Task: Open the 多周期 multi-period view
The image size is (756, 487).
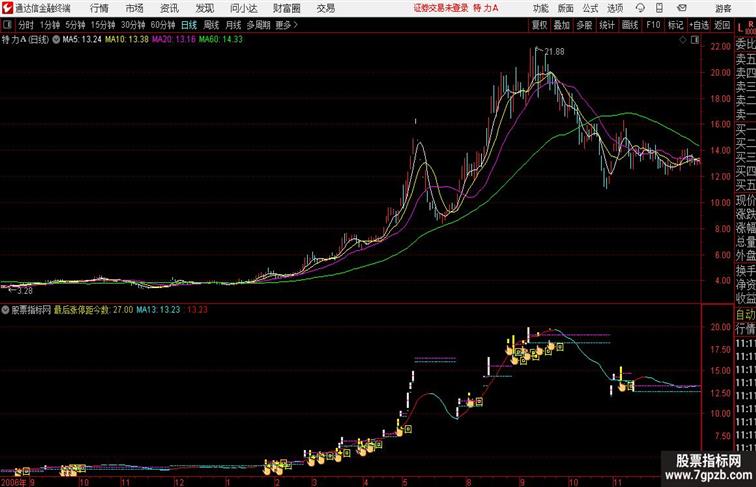Action: (x=258, y=25)
